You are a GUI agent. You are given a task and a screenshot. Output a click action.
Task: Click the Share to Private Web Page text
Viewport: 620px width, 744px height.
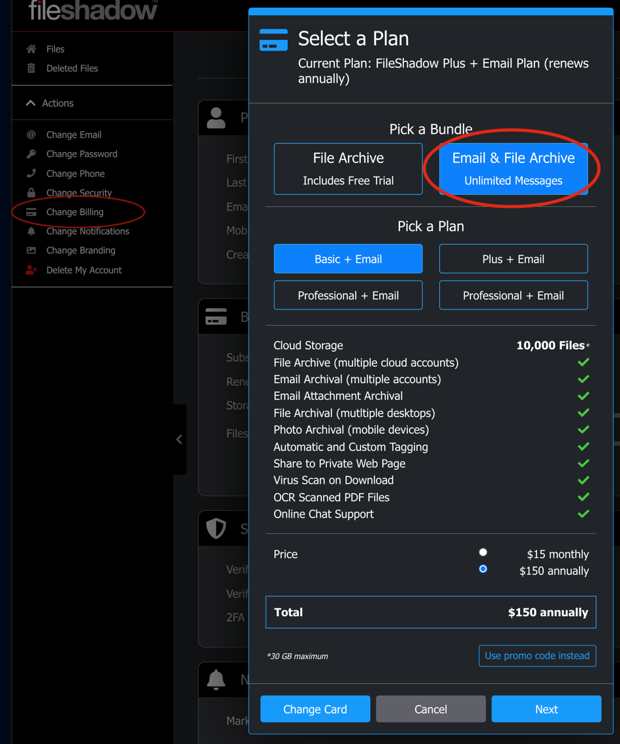[x=339, y=464]
